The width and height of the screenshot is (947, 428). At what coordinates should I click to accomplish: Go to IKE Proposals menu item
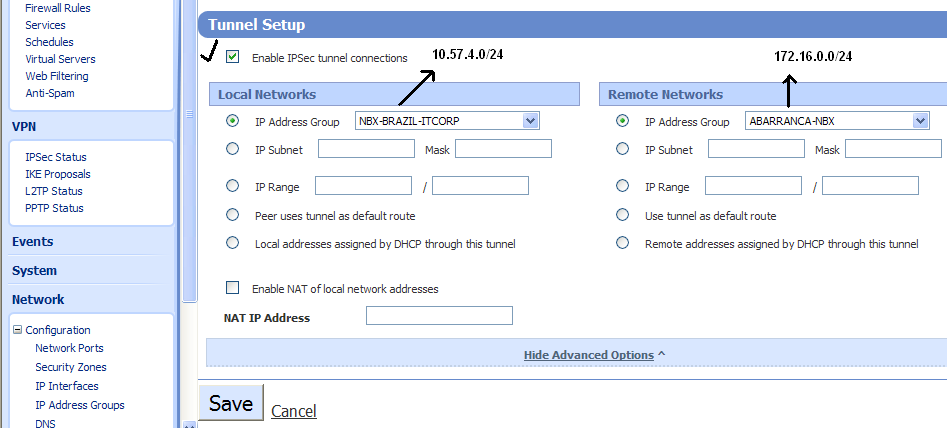pos(58,174)
